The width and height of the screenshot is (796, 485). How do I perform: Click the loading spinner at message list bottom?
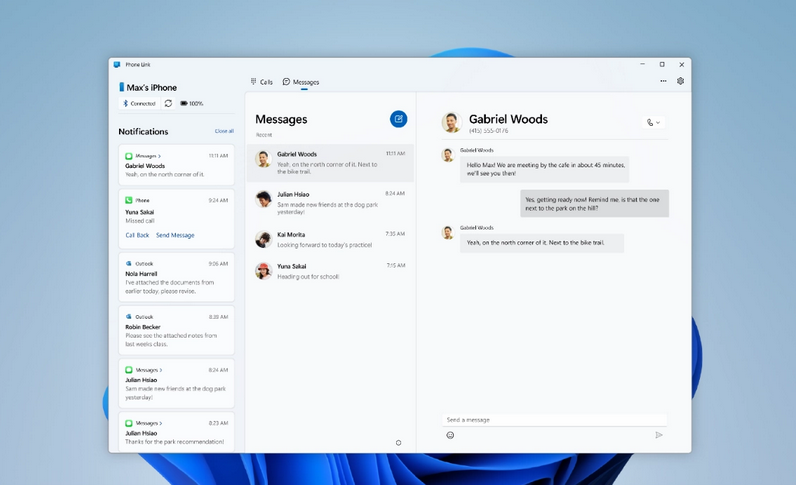(x=399, y=443)
